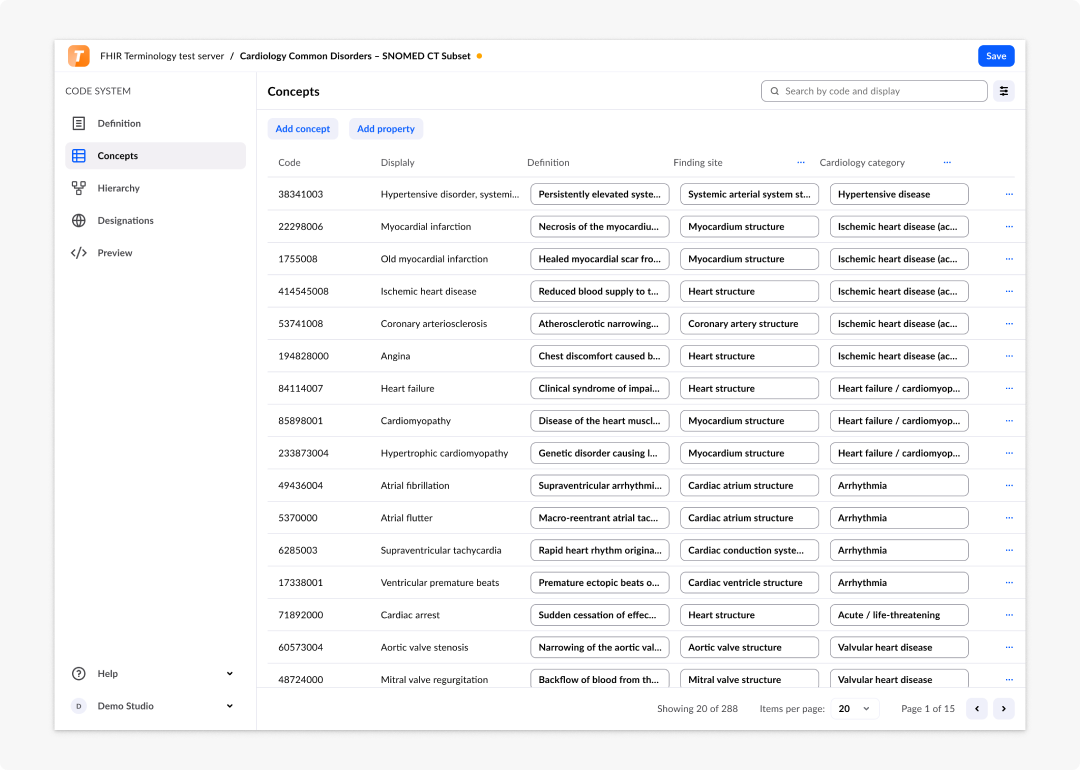The image size is (1080, 770).
Task: Open row actions for Myocardial infarction
Action: [1009, 227]
